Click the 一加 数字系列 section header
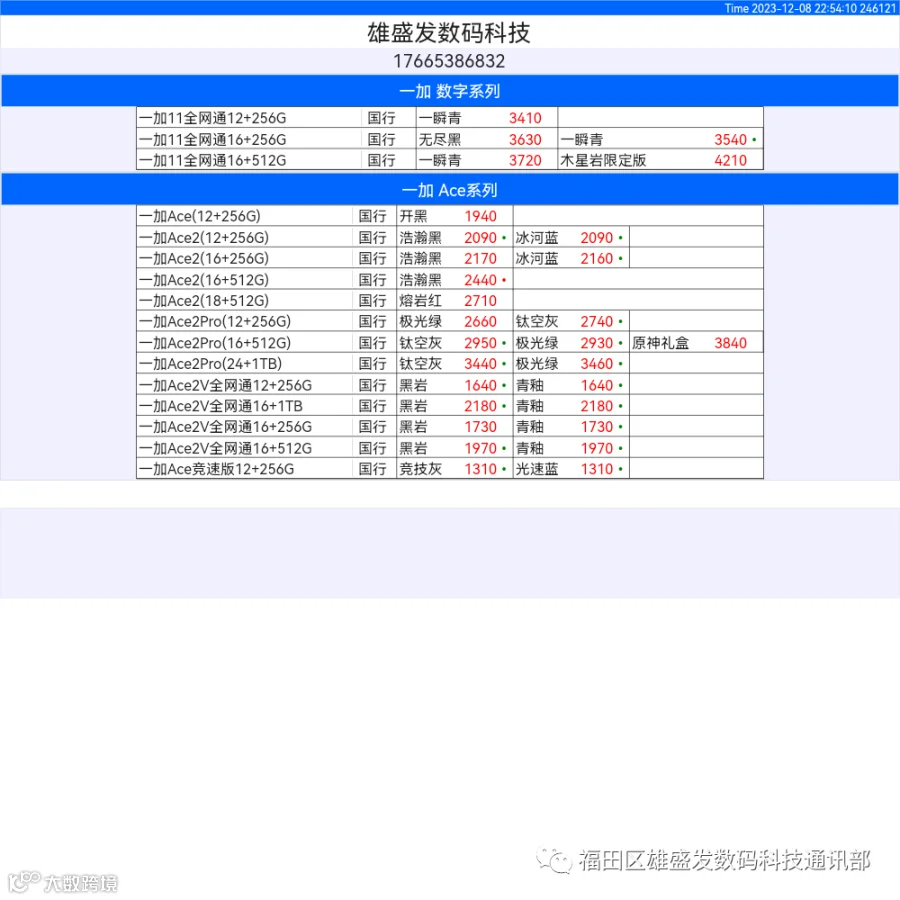The width and height of the screenshot is (900, 900). coord(449,91)
